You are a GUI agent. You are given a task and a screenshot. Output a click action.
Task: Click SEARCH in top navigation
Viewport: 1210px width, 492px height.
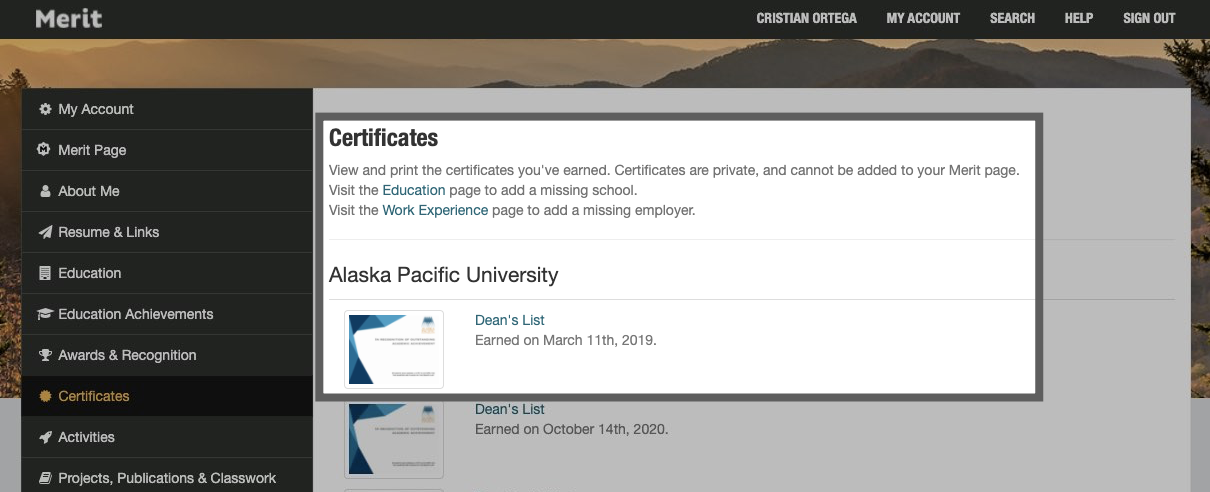click(x=1012, y=18)
